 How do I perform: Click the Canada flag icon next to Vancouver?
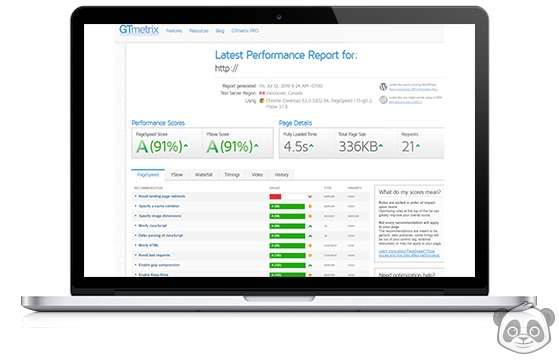tap(262, 93)
